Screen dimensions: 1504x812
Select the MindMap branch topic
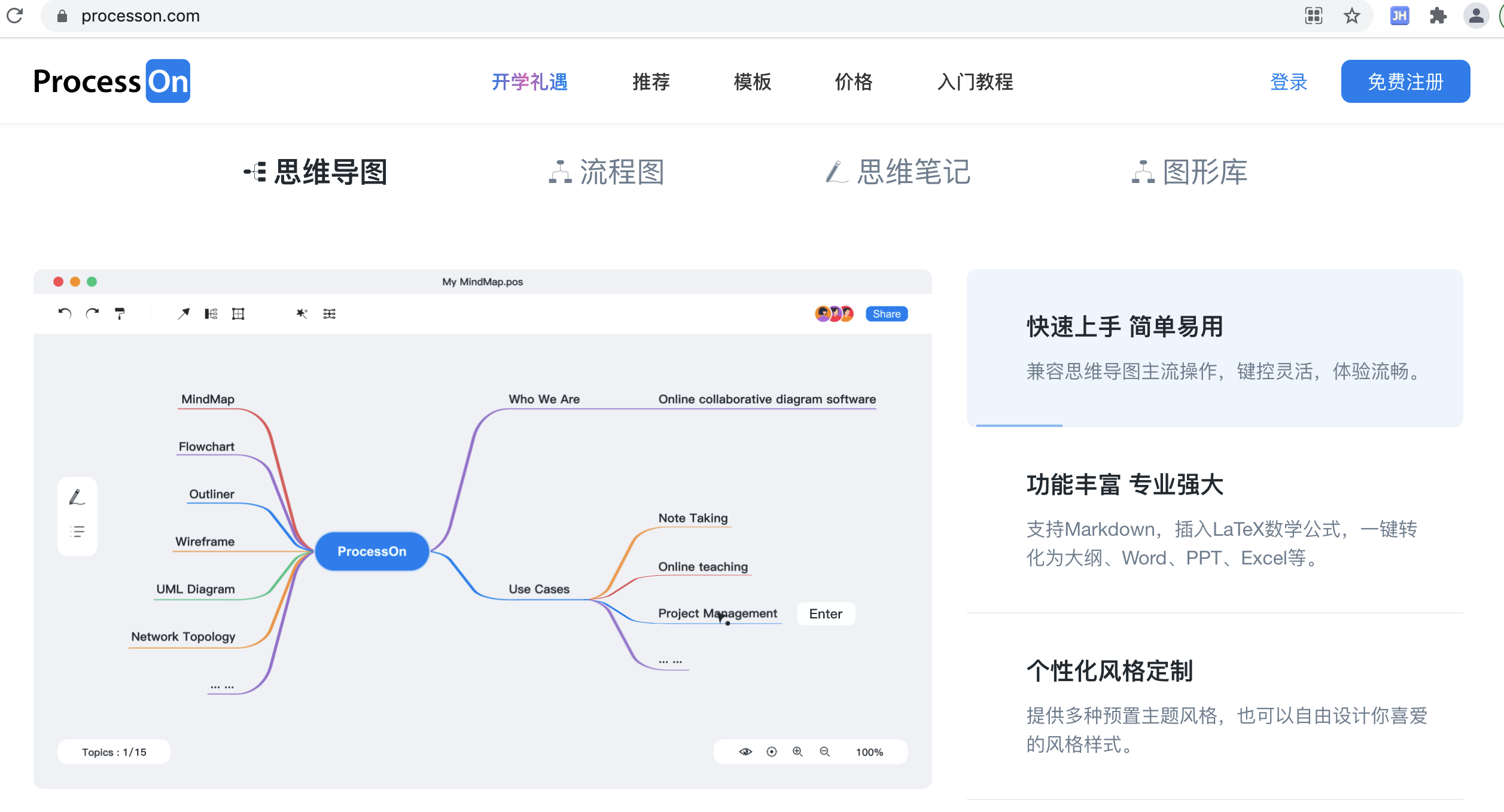coord(208,399)
